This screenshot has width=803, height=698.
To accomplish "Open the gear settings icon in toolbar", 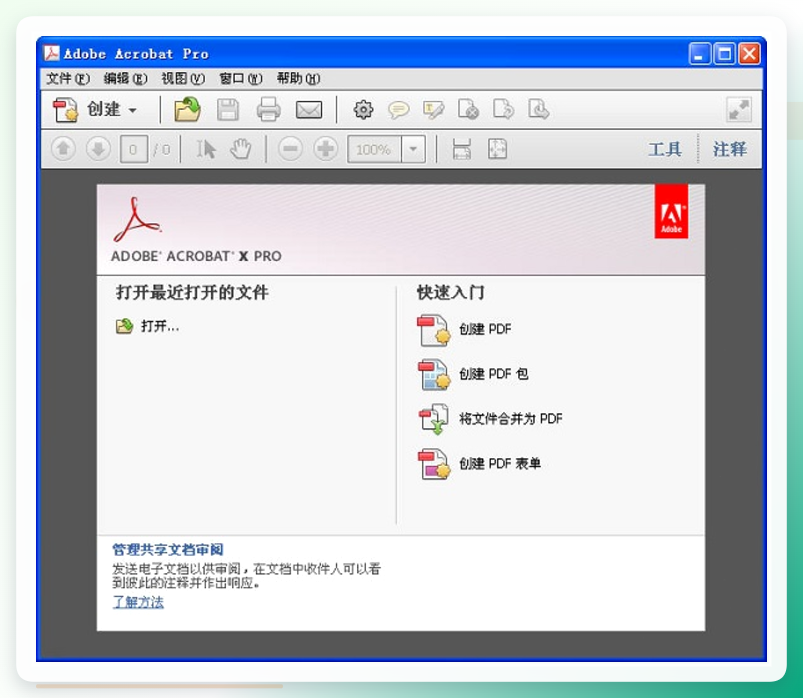I will pos(363,110).
